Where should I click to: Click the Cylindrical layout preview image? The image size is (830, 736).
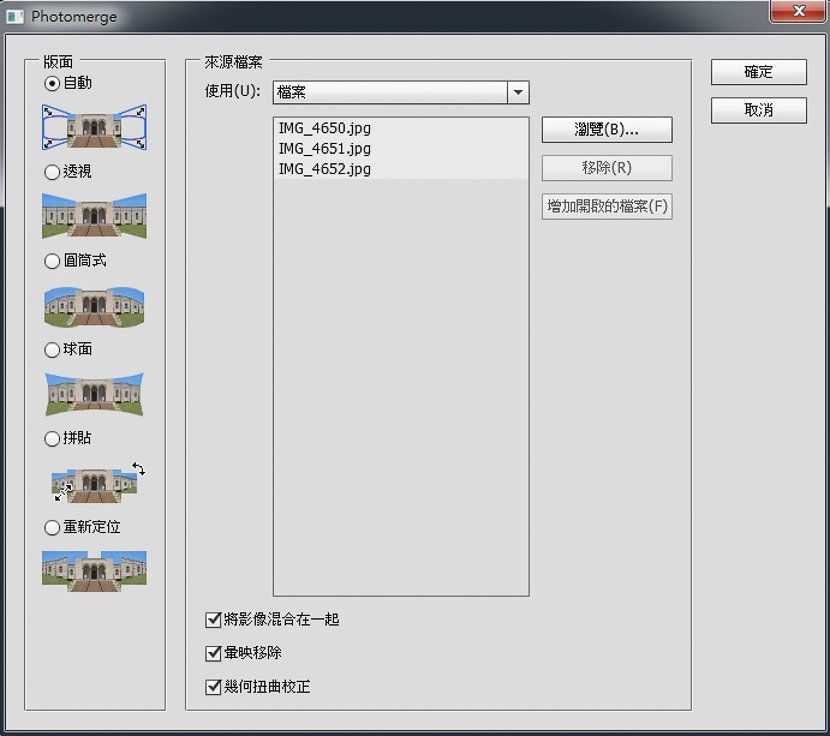tap(94, 306)
